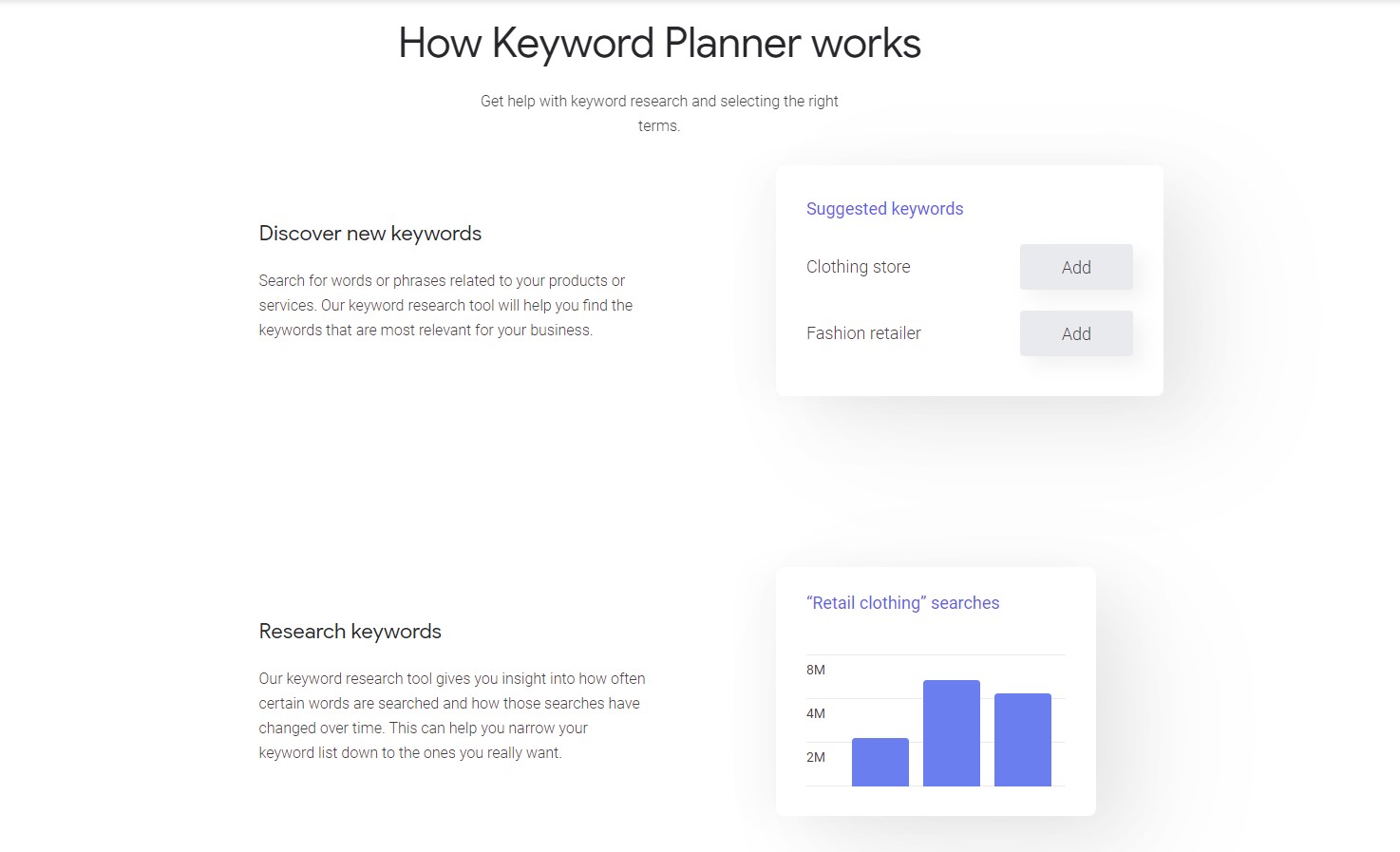This screenshot has height=852, width=1400.
Task: Click the Discover new keywords description paragraph
Action: [445, 305]
